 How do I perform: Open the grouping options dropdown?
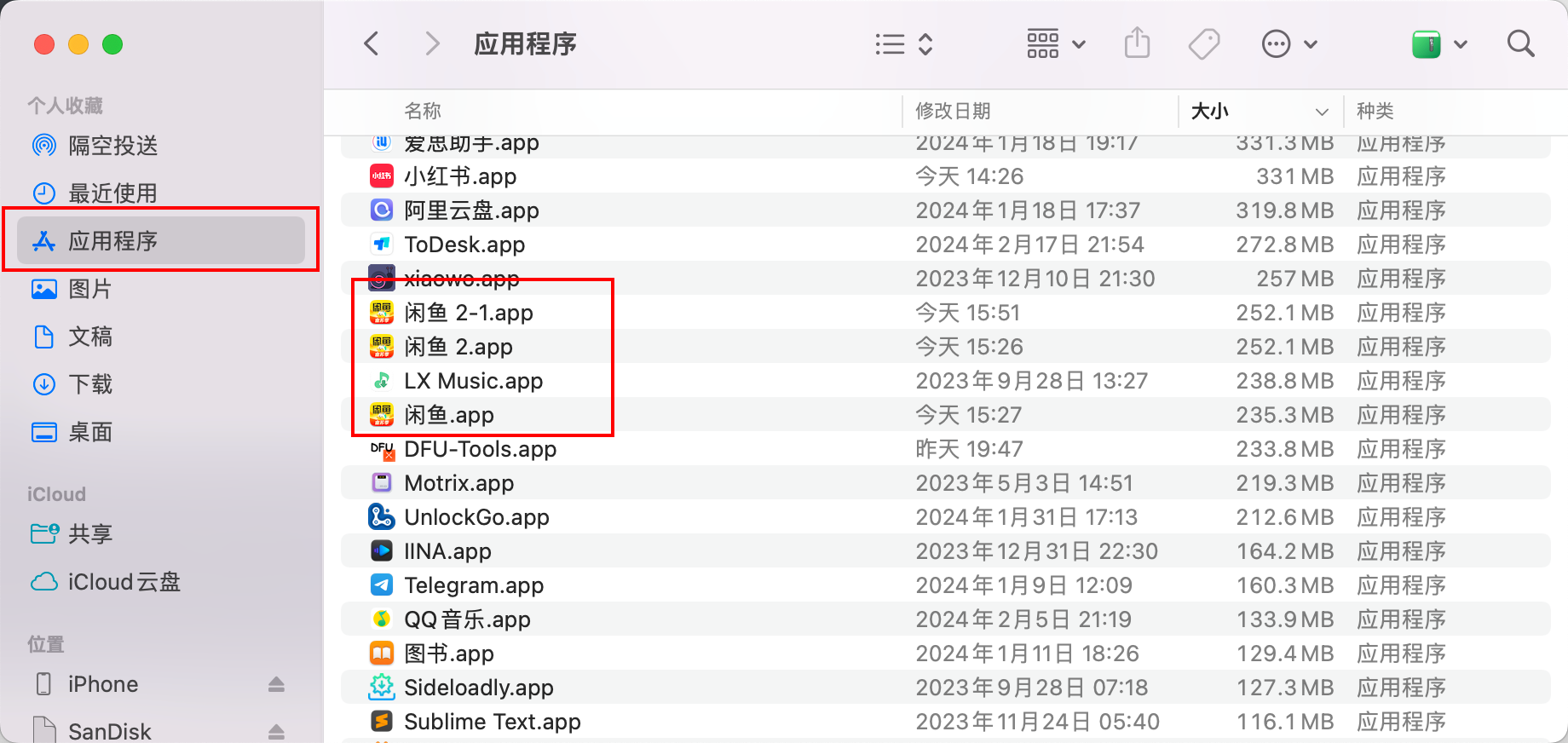coord(1056,43)
